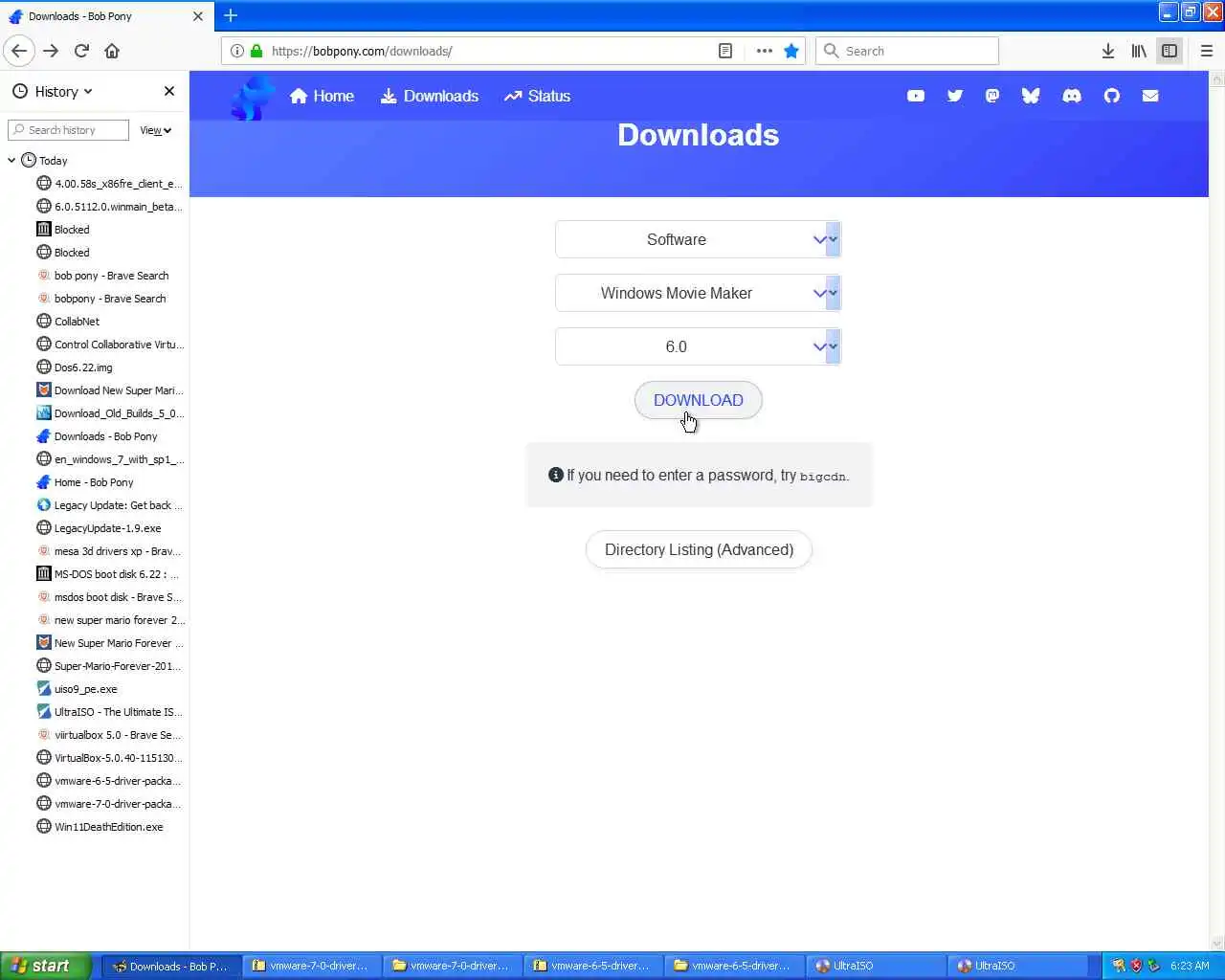
Task: Open history entry 6.0.5112.0.winmain_beta
Action: [109, 207]
